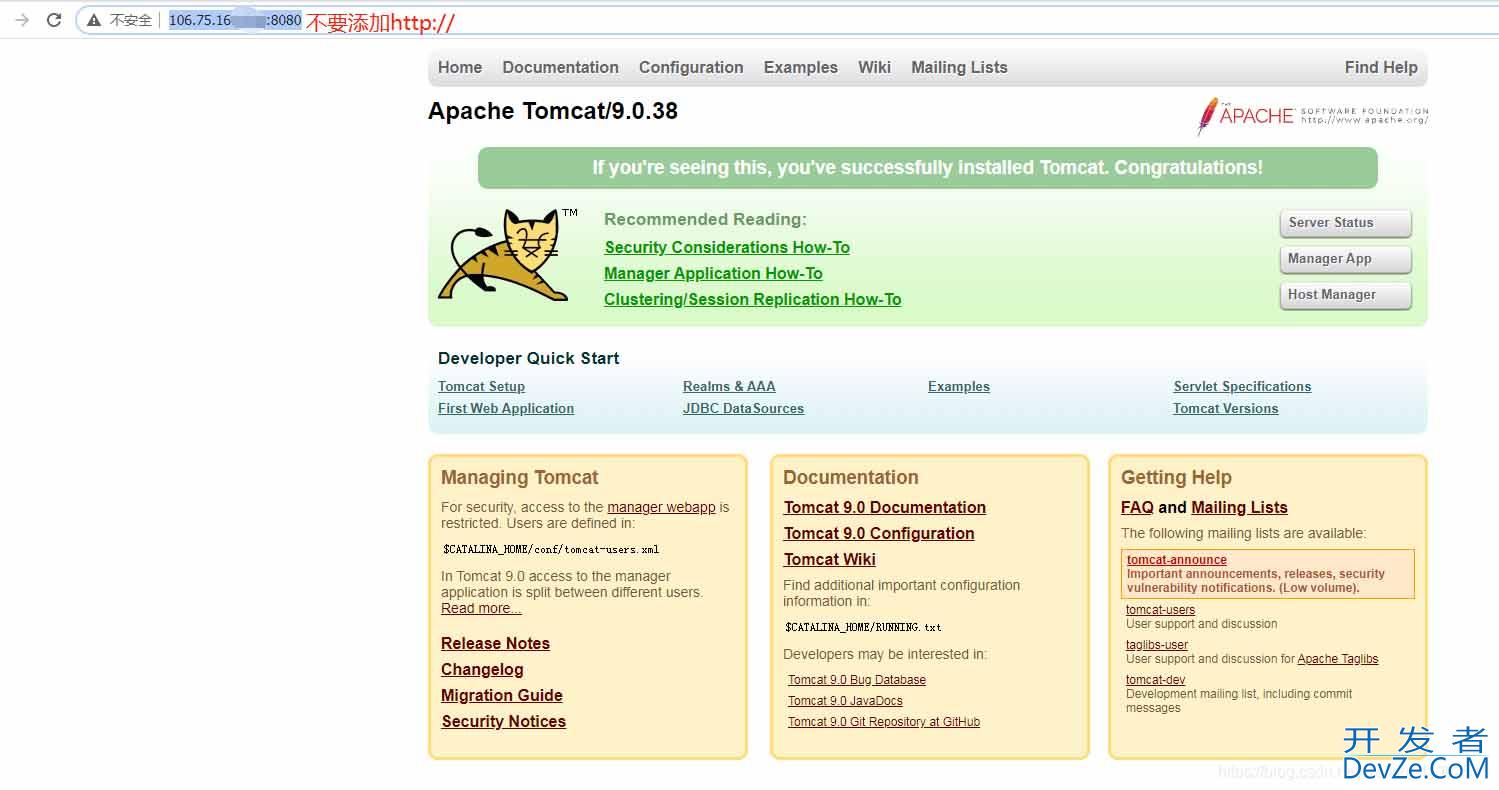Open the Changelog link

(482, 670)
